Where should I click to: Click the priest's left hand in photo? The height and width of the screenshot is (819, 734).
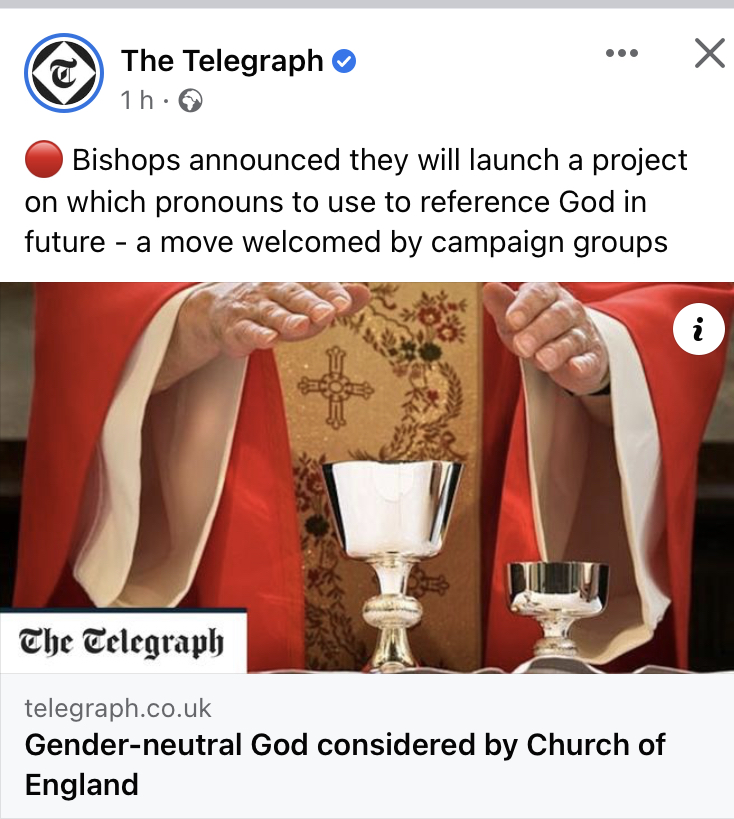[546, 334]
